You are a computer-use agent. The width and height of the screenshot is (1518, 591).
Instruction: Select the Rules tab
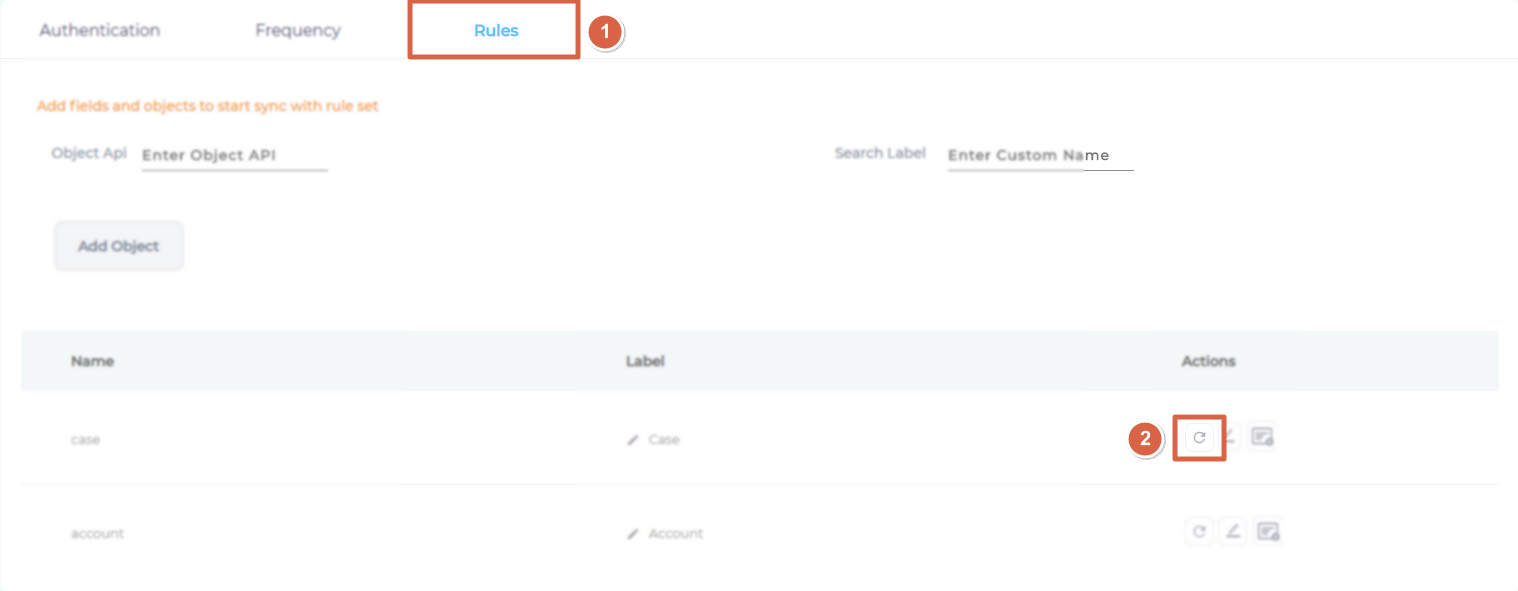point(495,30)
